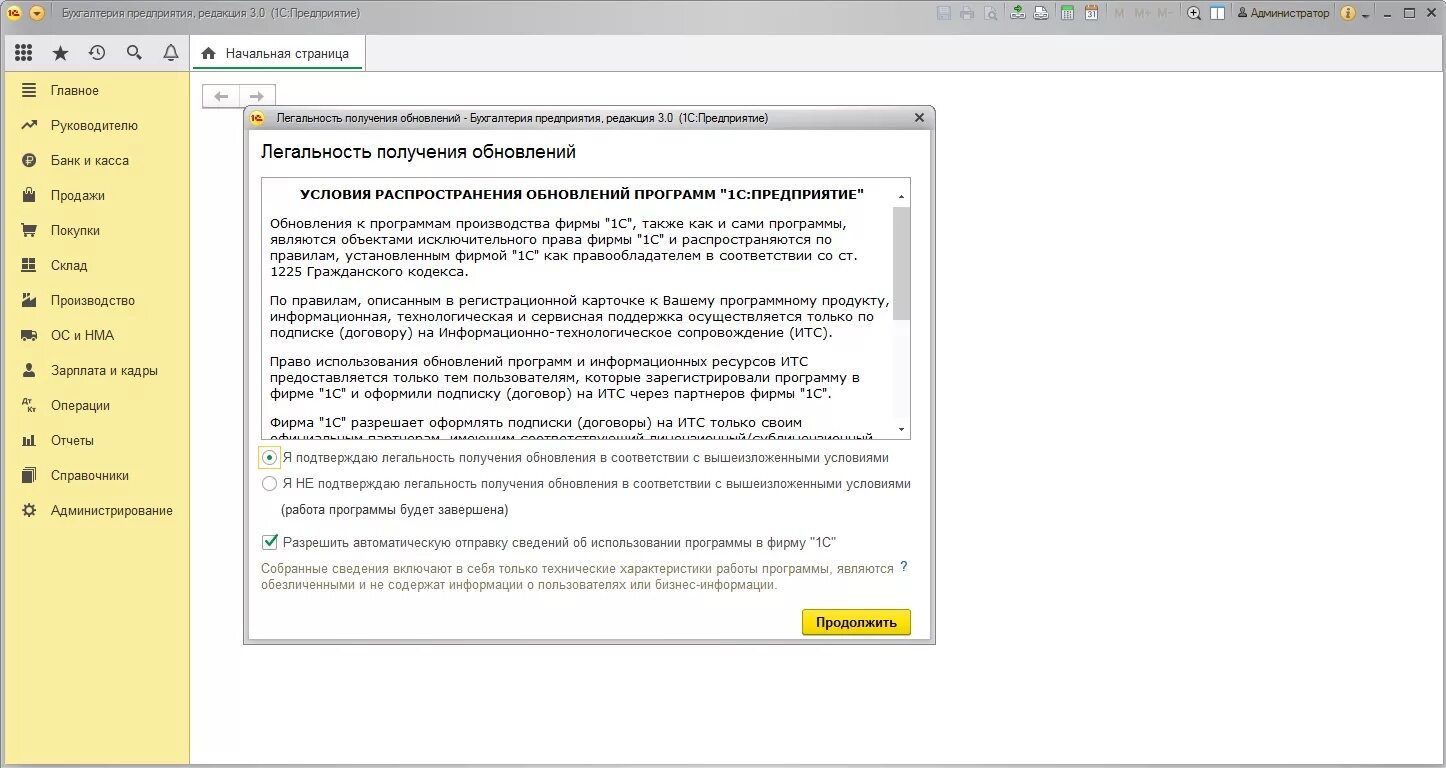Click the Продолжить button

[x=856, y=622]
